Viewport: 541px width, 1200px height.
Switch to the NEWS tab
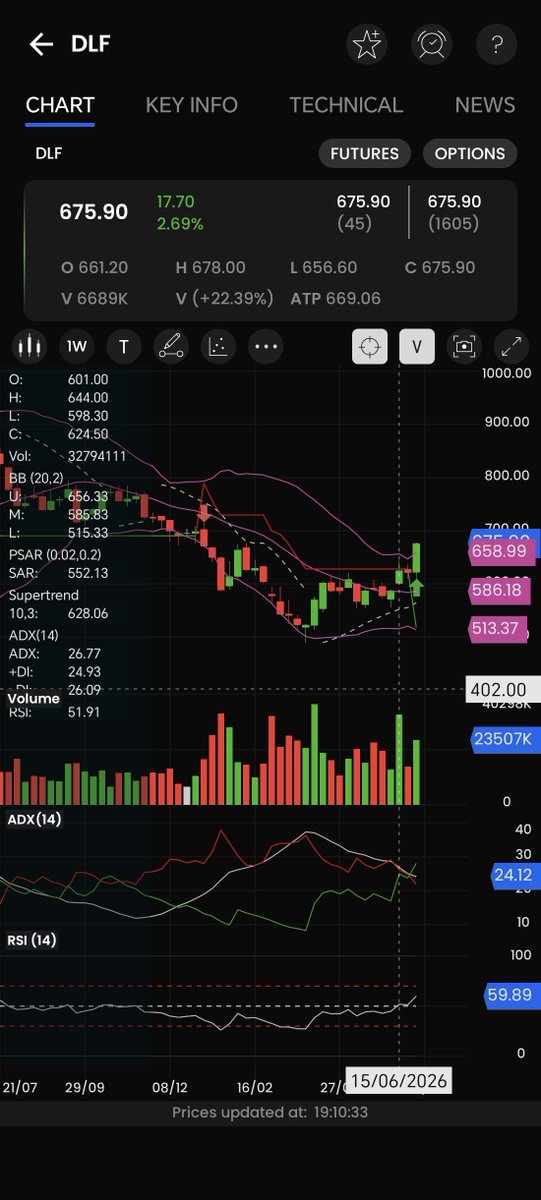tap(485, 105)
